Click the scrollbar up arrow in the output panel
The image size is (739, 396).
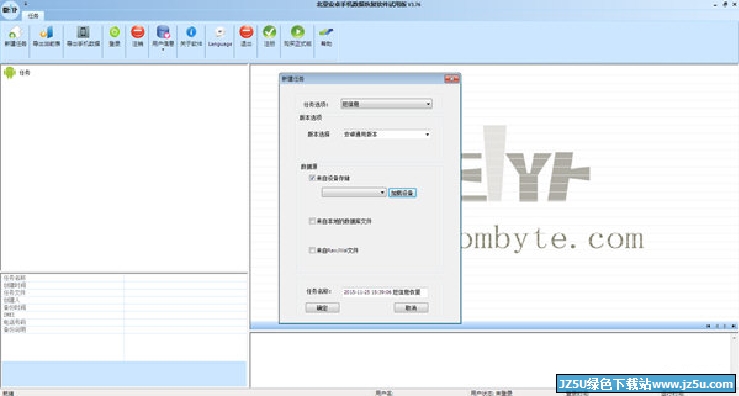pos(735,337)
